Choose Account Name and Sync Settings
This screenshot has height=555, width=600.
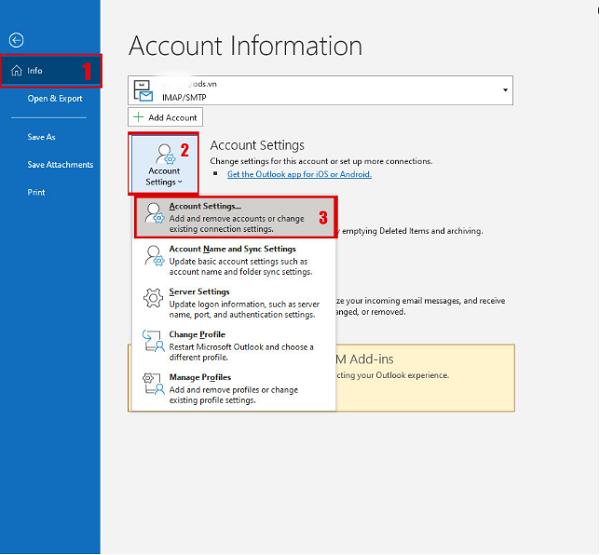click(x=234, y=260)
